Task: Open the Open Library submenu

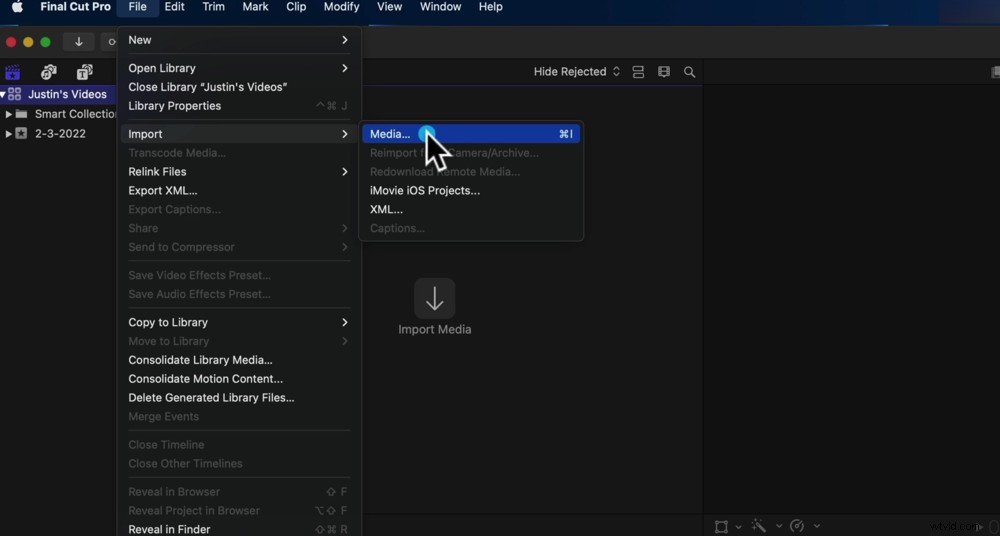Action: [x=239, y=68]
